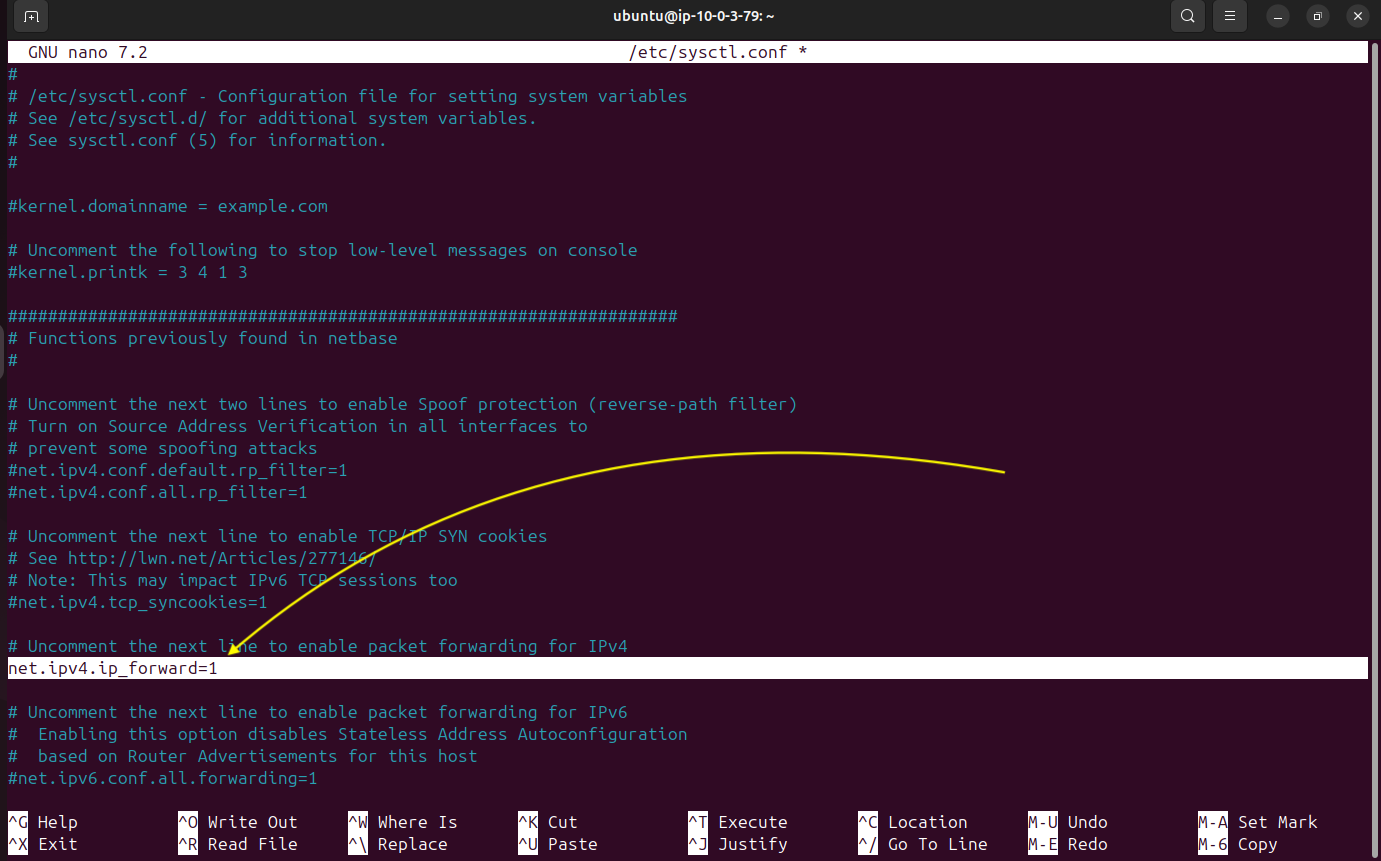Click the M-U Undo shortcut
Viewport: 1381px width, 861px height.
coord(1072,822)
